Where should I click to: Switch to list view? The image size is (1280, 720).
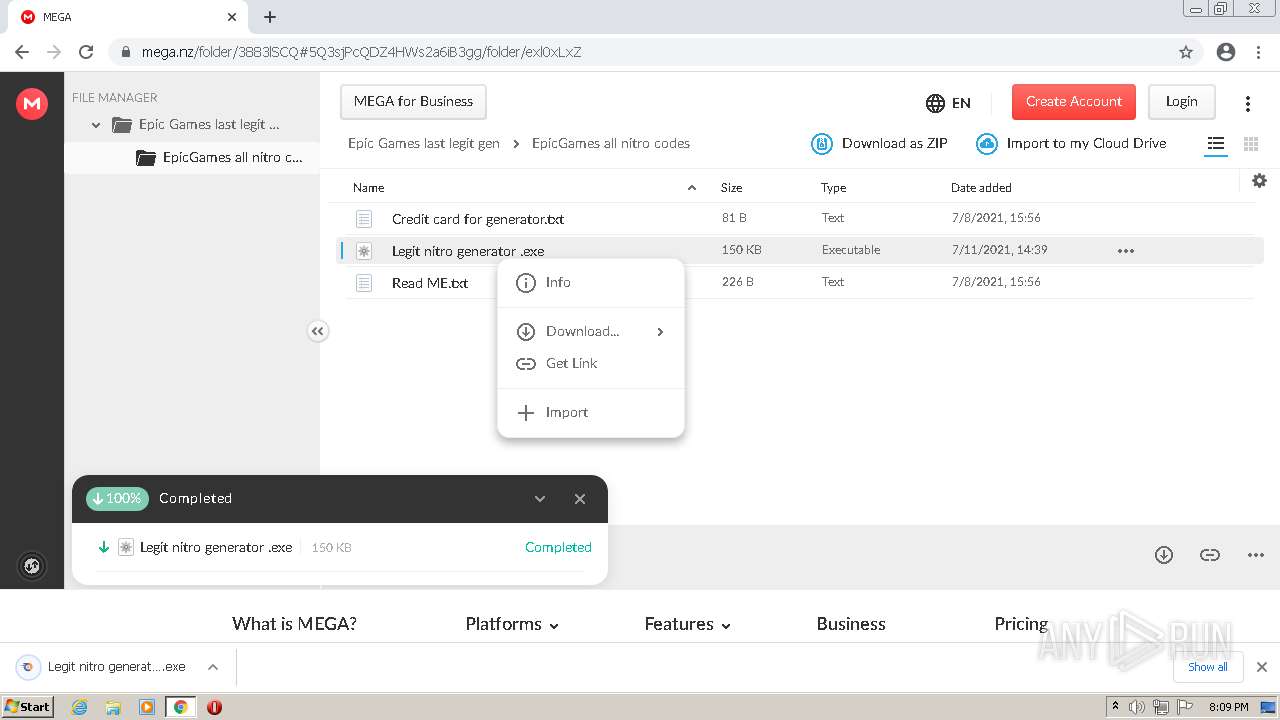click(x=1216, y=144)
